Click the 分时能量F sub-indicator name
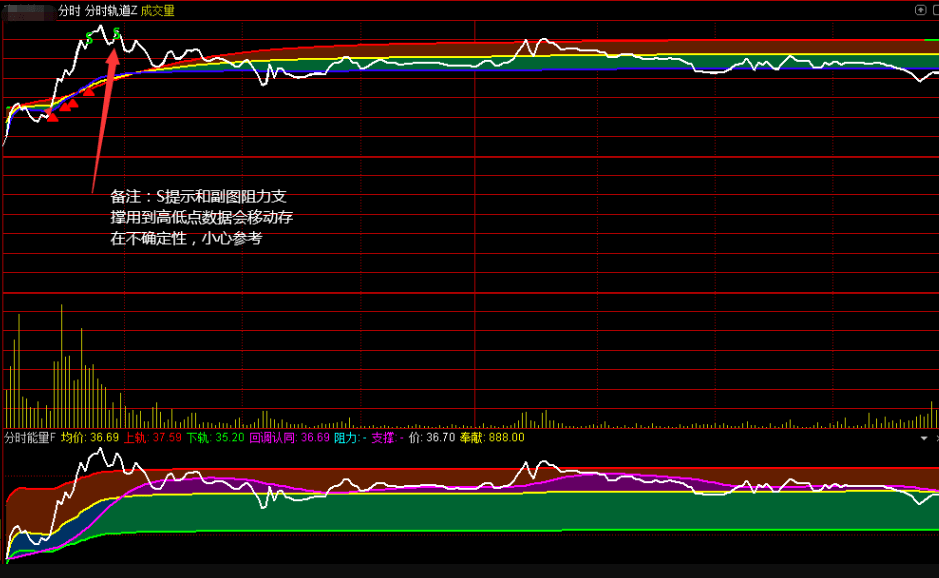The height and width of the screenshot is (578, 939). [30, 438]
